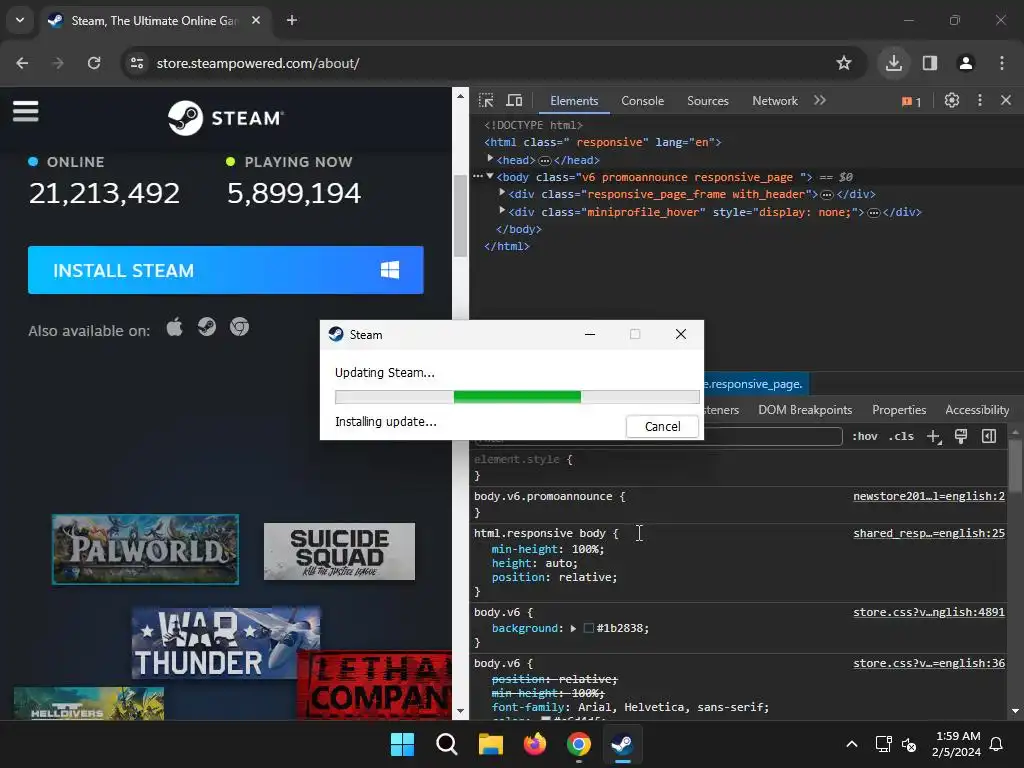Cancel the Steam update
The height and width of the screenshot is (768, 1024).
(x=662, y=426)
